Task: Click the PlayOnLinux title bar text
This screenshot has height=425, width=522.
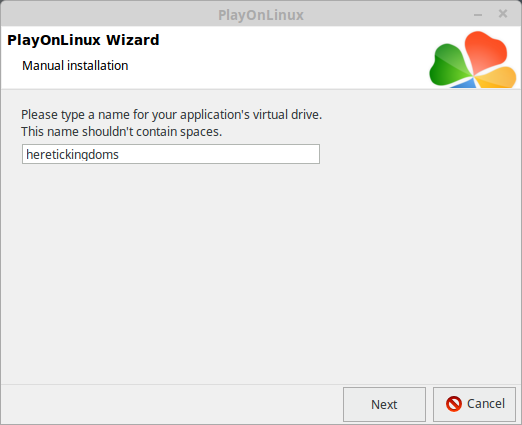Action: coord(261,15)
